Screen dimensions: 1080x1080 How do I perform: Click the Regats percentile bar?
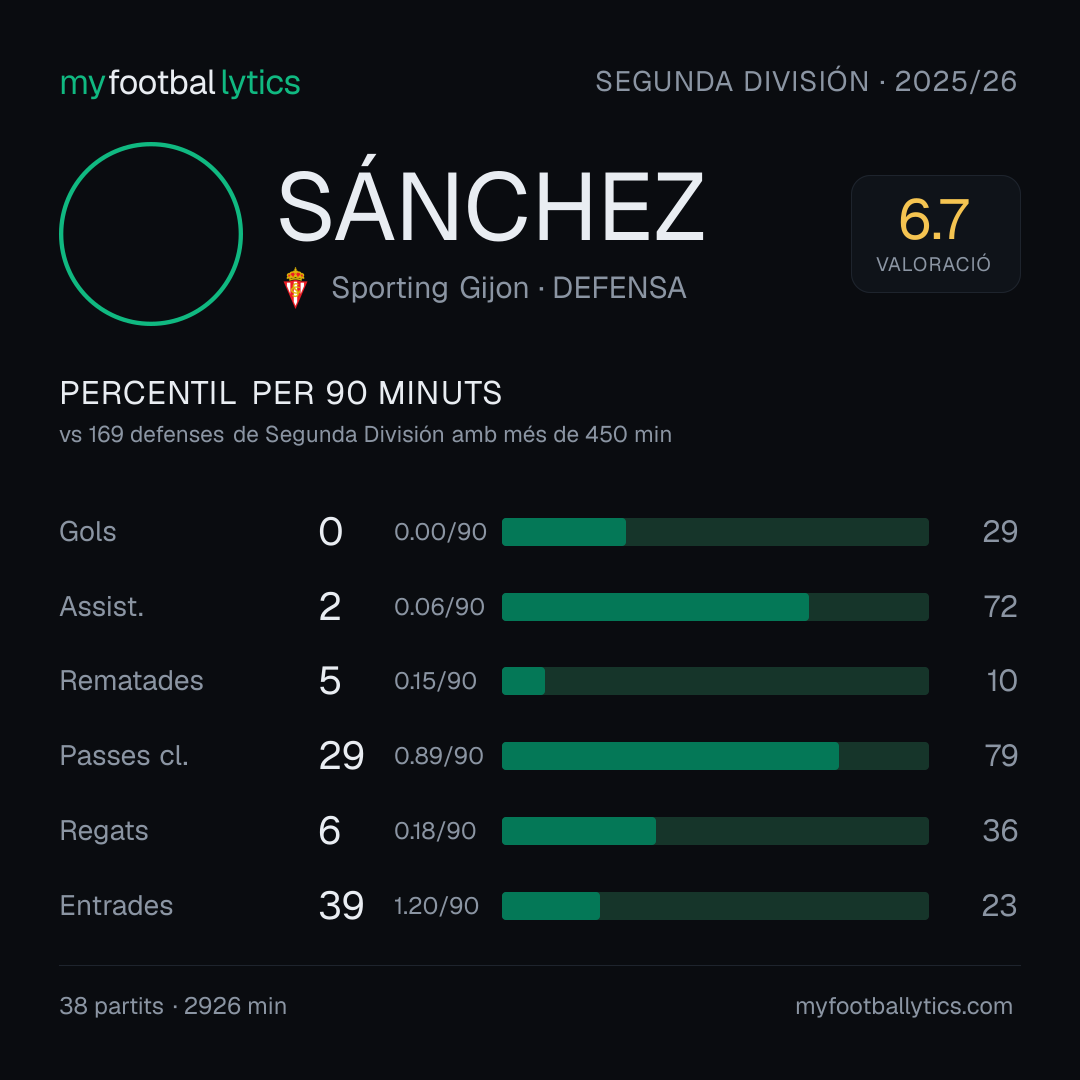(715, 831)
